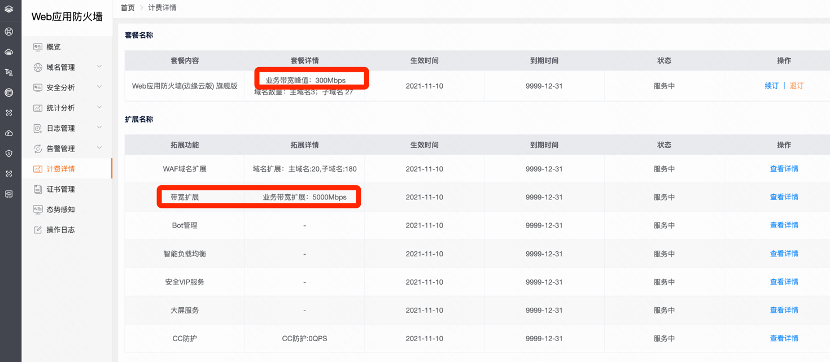Click the globe icon beside 域名管理
The width and height of the screenshot is (830, 362).
[37, 67]
